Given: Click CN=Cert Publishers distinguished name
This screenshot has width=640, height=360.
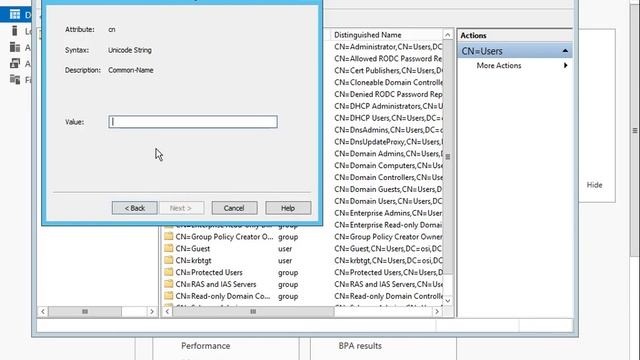Looking at the screenshot, I should 388,70.
